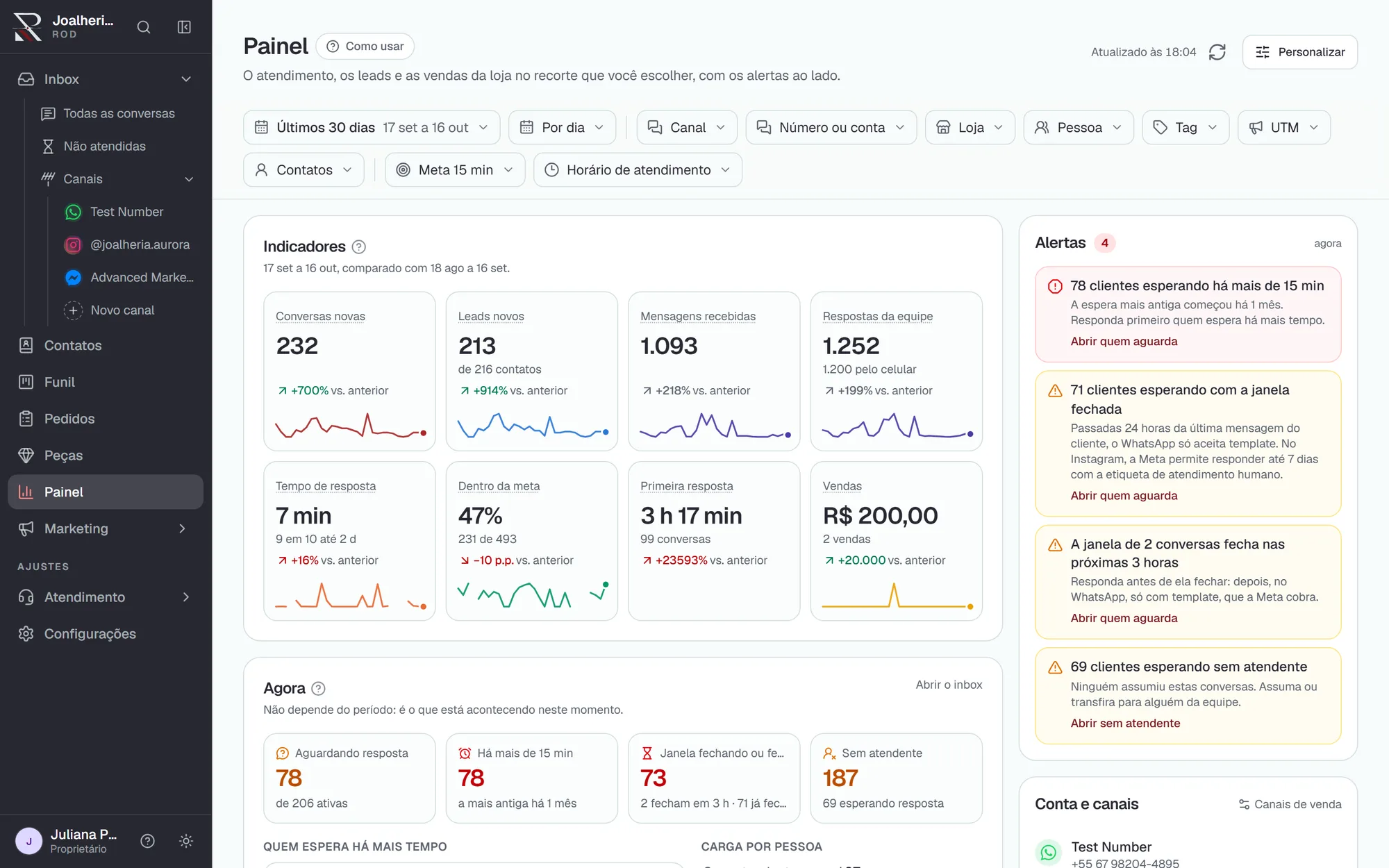Screen dimensions: 1389x868
Task: Click the red alert icon on 78 clientes alert
Action: tap(1055, 286)
